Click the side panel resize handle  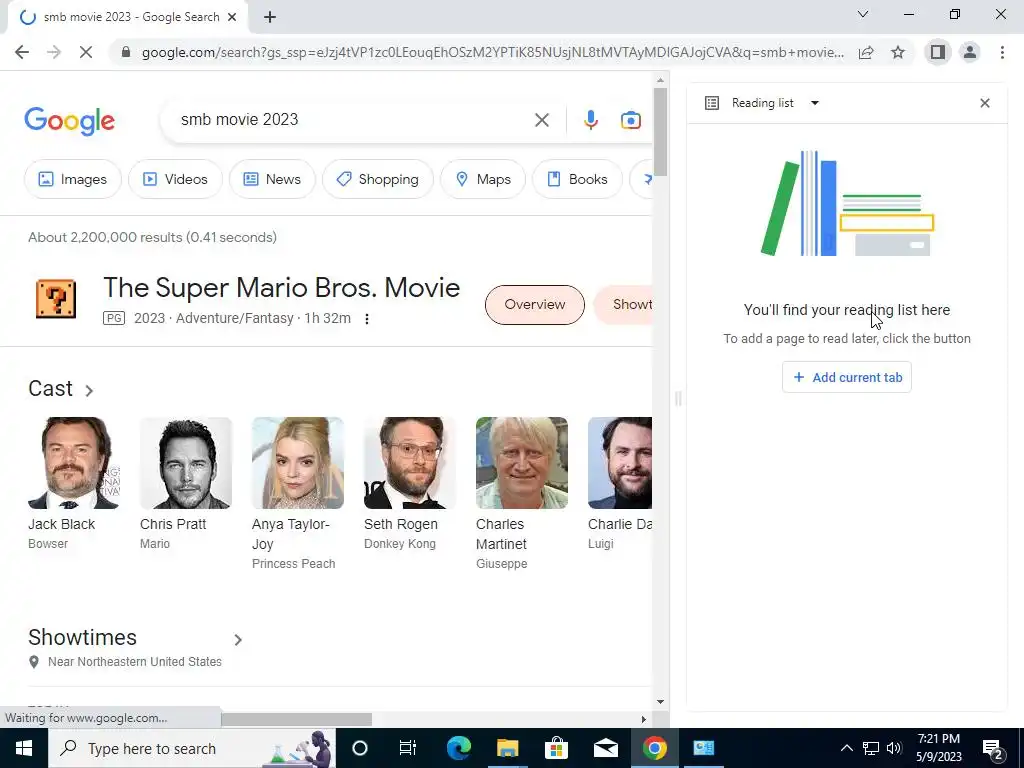(x=678, y=398)
